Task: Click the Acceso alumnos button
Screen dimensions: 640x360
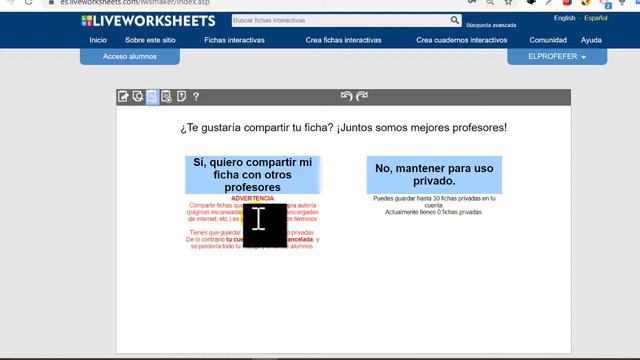Action: tap(130, 56)
